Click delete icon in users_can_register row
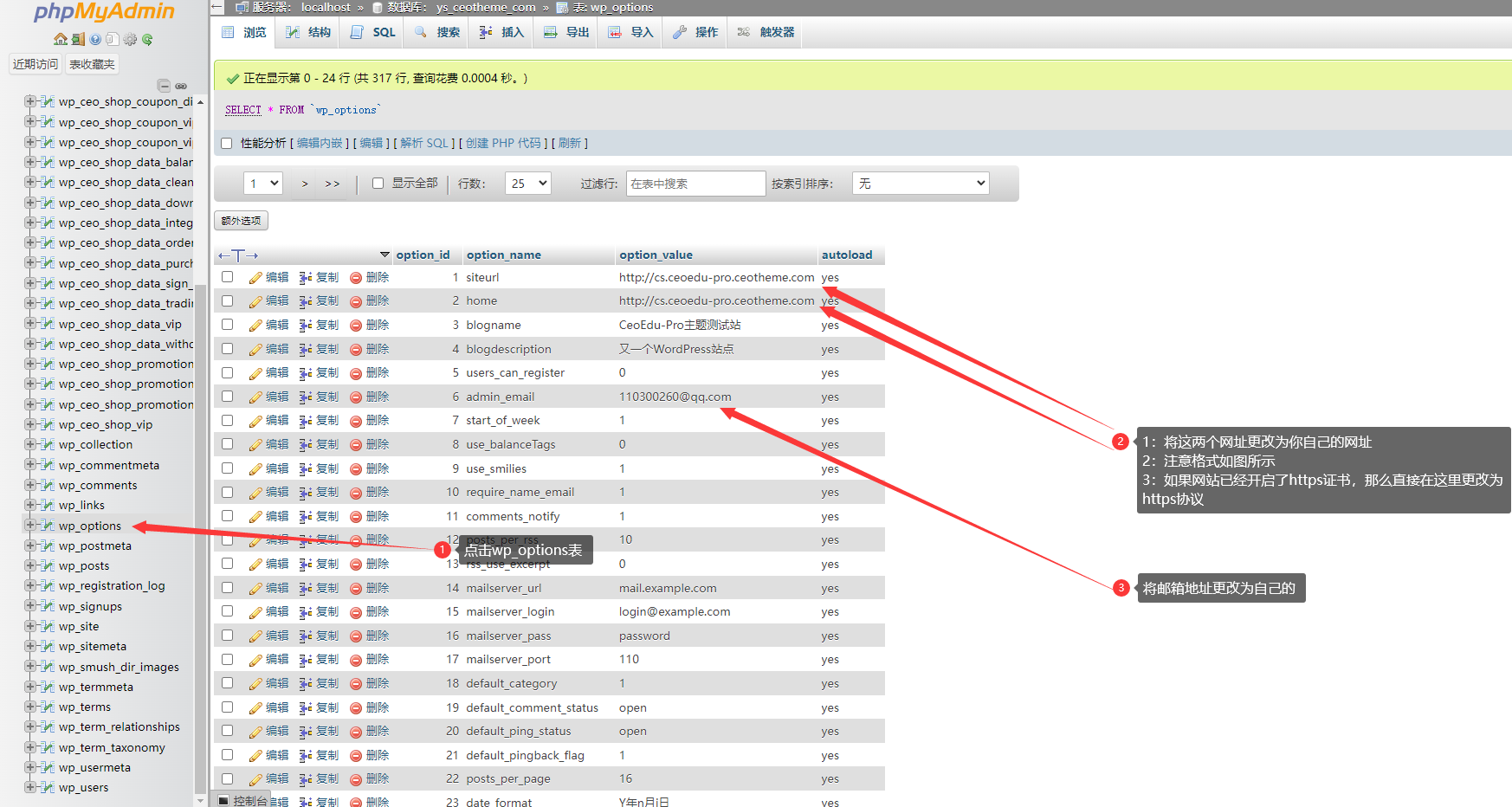 click(356, 373)
